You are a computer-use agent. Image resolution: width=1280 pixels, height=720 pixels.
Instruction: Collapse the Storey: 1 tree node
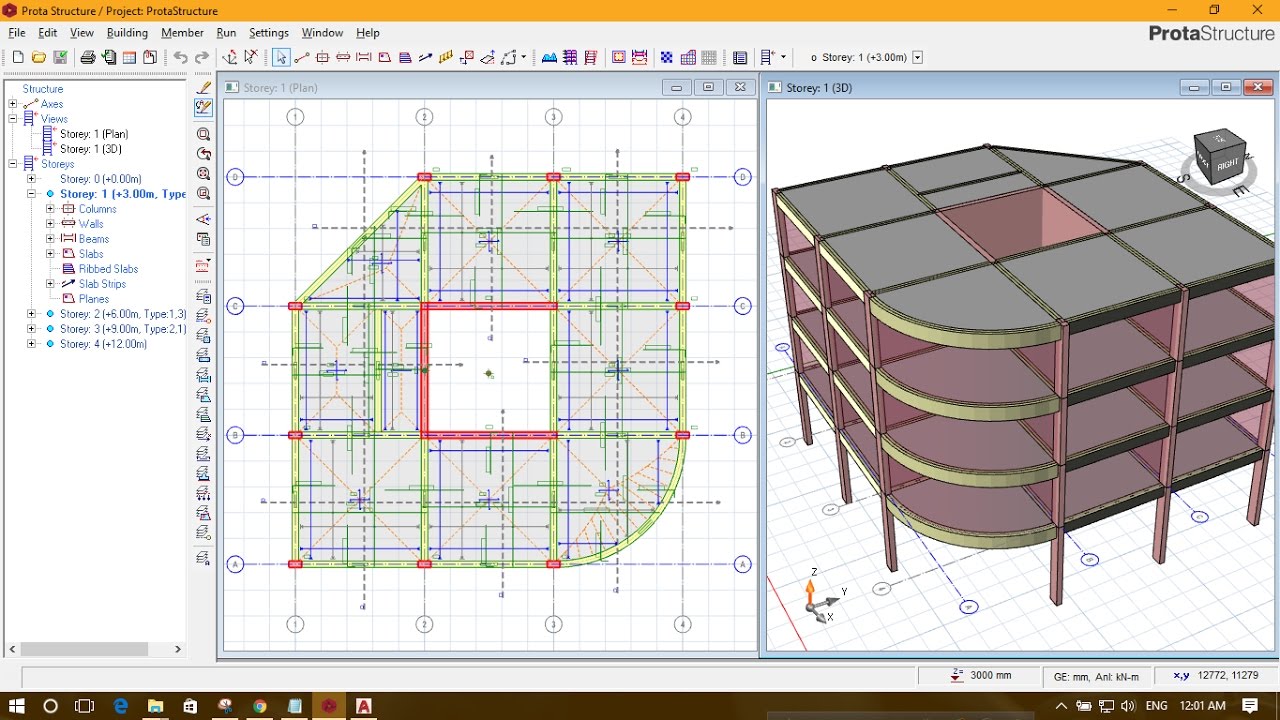(x=29, y=193)
